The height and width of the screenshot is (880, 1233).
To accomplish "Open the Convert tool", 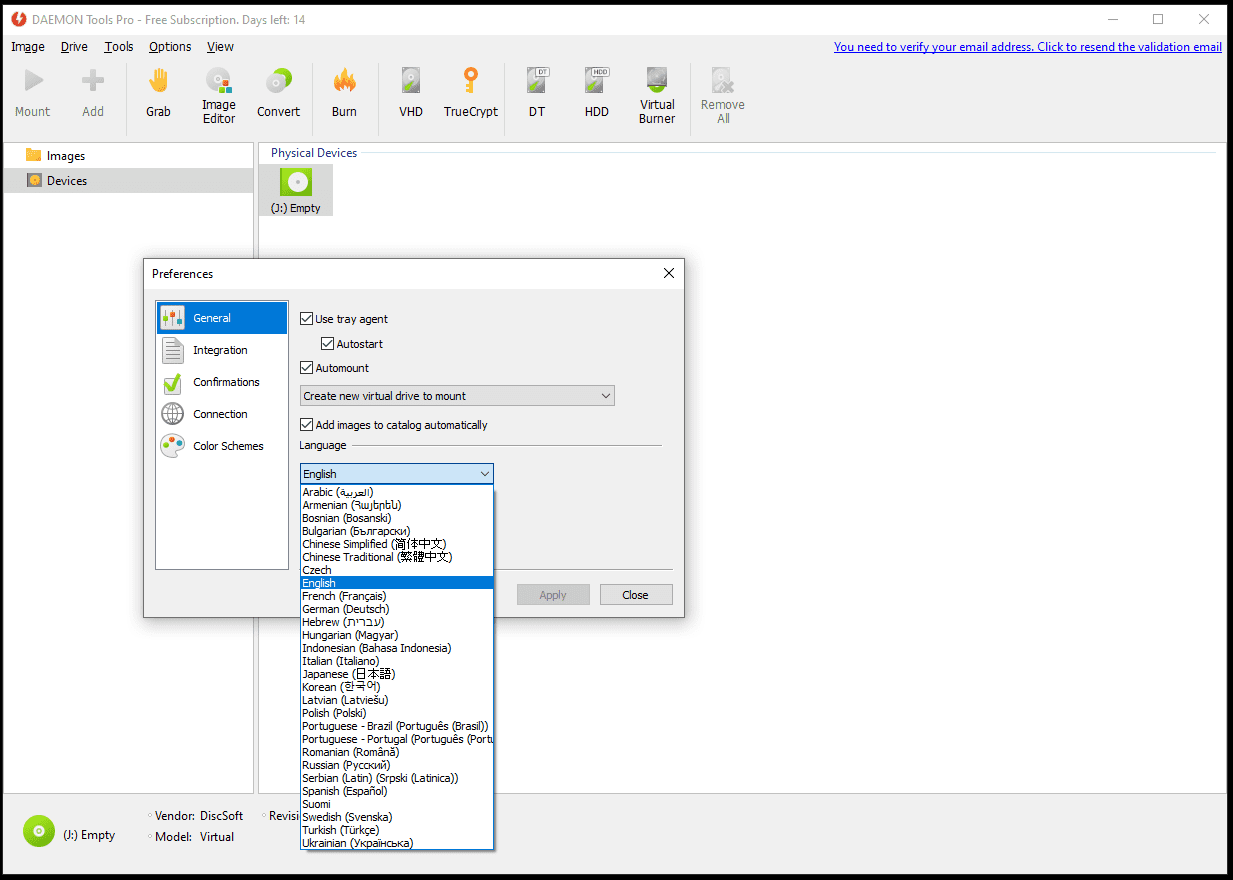I will (x=278, y=94).
